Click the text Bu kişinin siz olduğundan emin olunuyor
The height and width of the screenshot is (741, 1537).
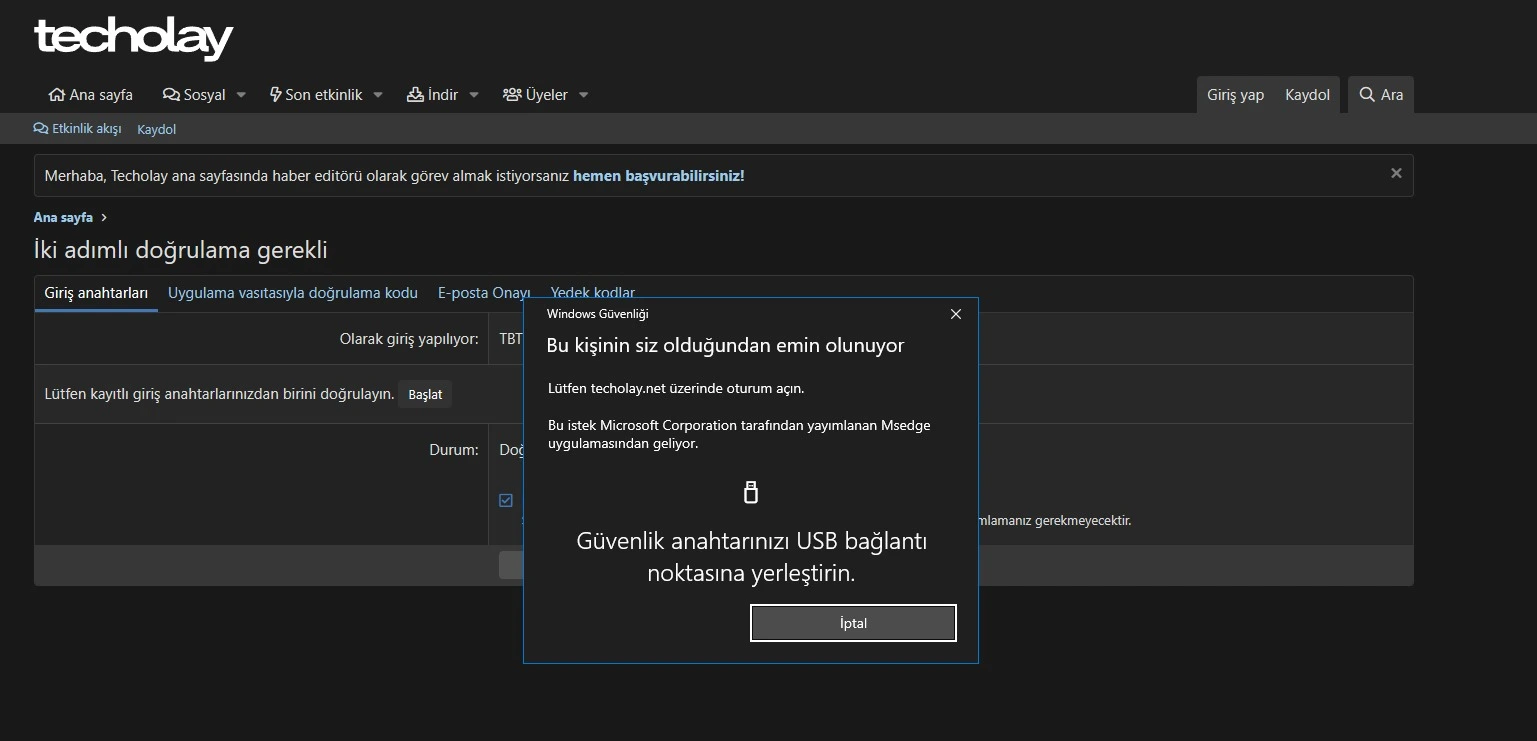point(725,346)
